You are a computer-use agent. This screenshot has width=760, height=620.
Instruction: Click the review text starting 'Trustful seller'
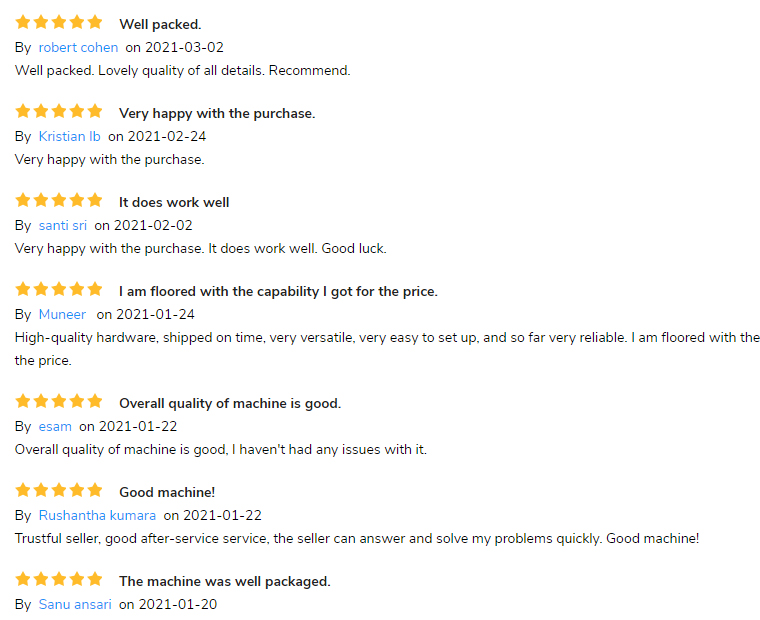(x=357, y=538)
